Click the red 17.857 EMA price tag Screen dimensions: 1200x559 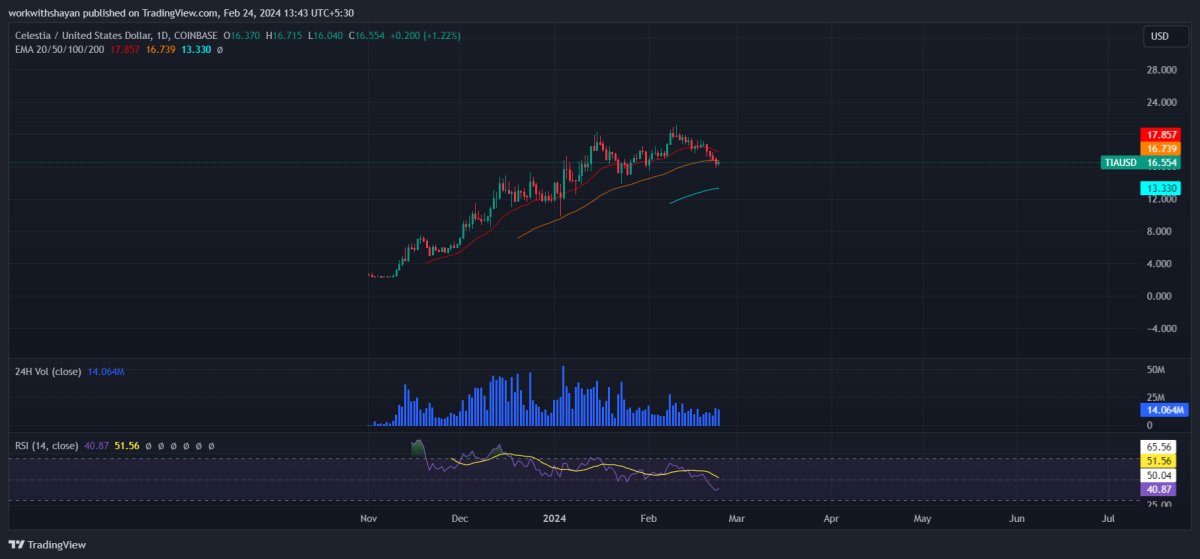[x=1160, y=134]
